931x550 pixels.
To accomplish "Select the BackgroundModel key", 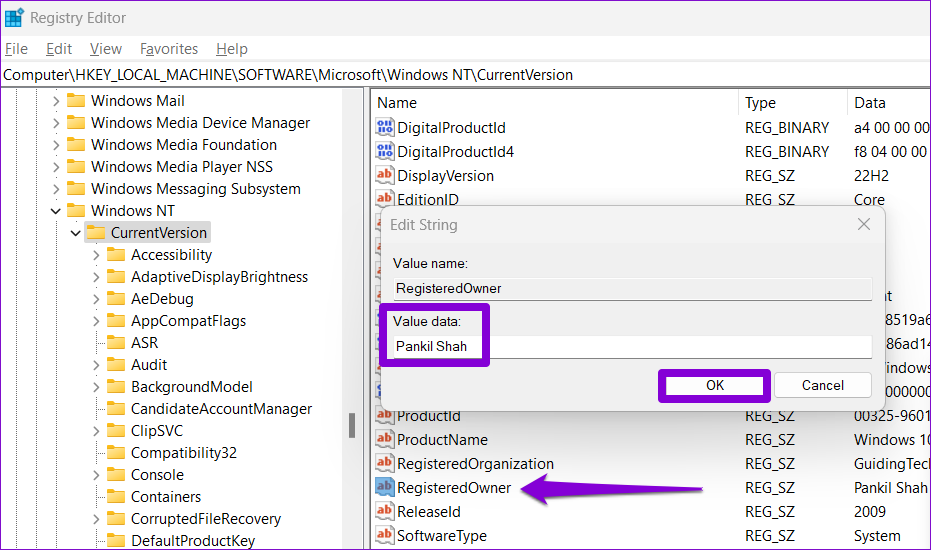I will pyautogui.click(x=191, y=387).
